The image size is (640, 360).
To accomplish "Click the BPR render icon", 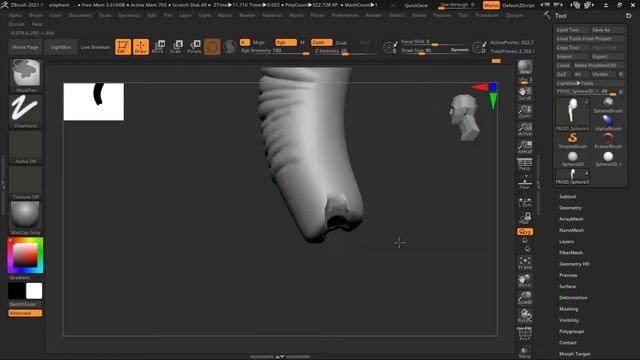I will click(x=525, y=67).
